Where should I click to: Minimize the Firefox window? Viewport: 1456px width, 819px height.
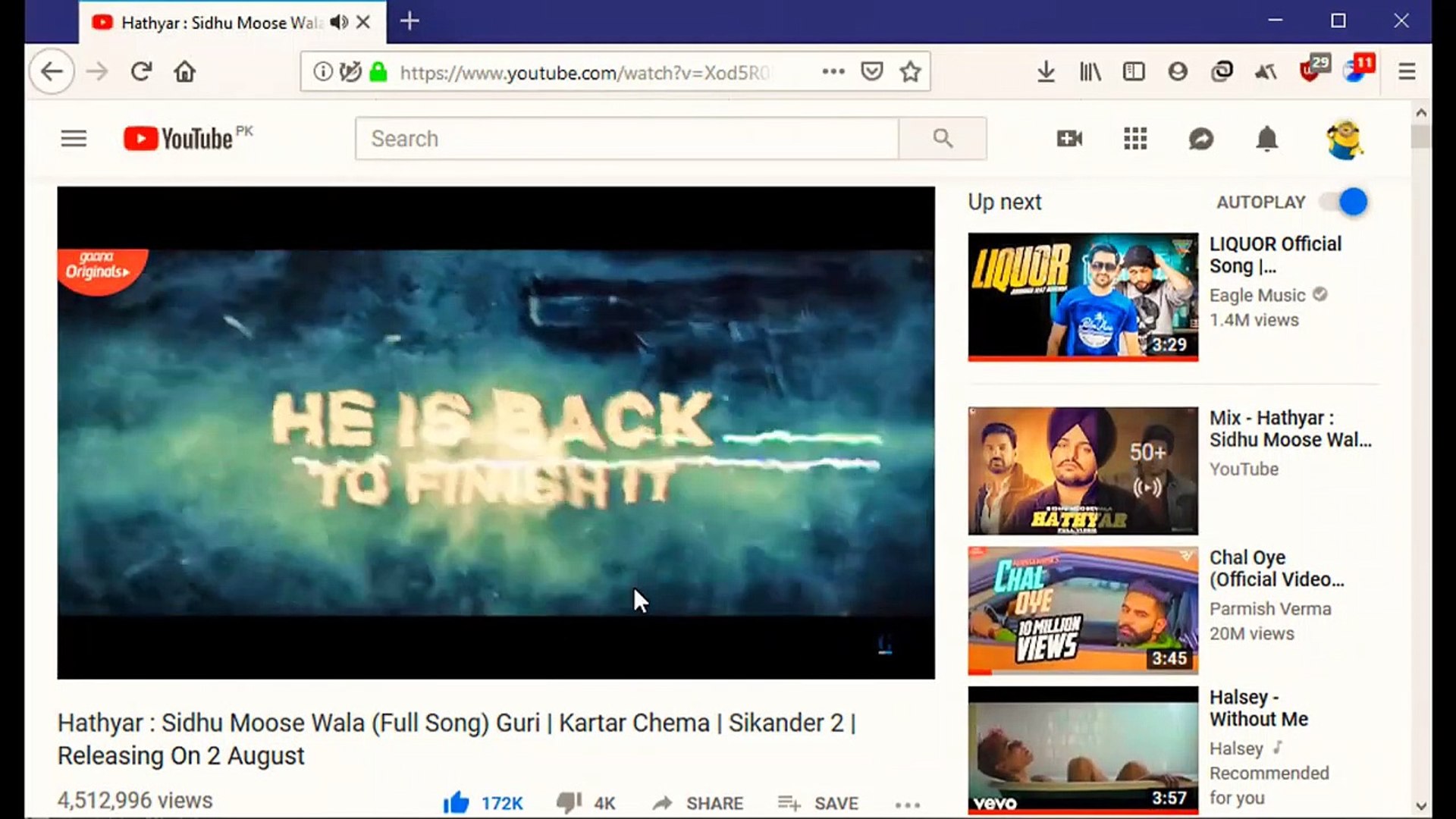click(1276, 20)
